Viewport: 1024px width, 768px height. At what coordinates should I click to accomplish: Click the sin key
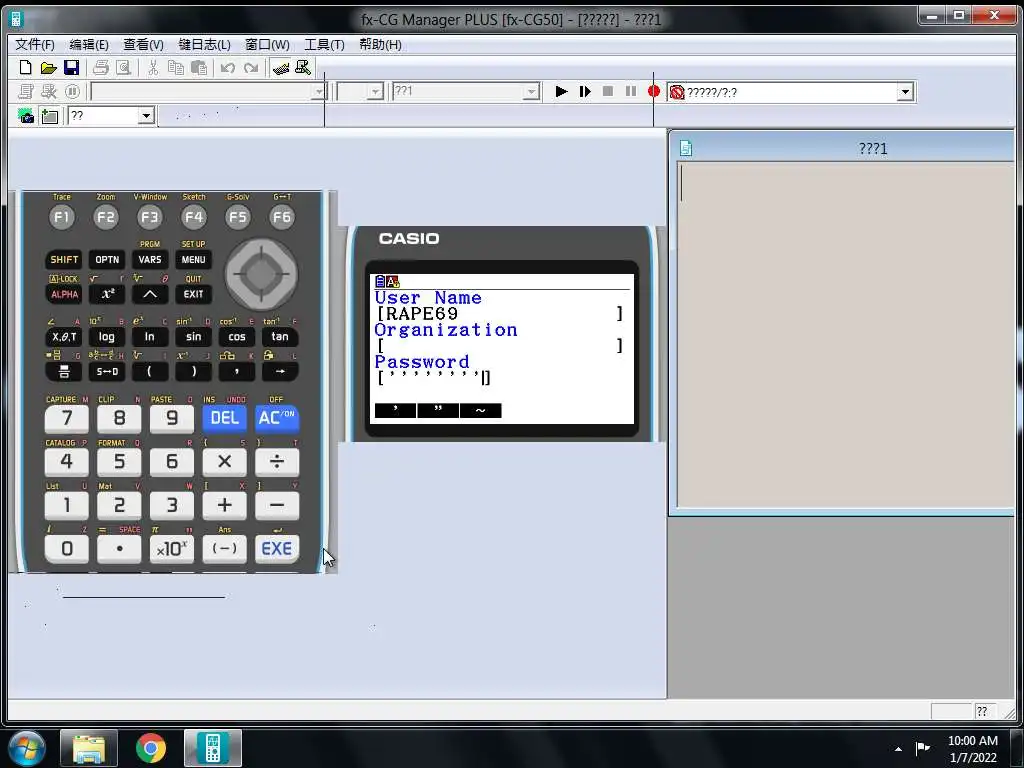click(x=193, y=336)
